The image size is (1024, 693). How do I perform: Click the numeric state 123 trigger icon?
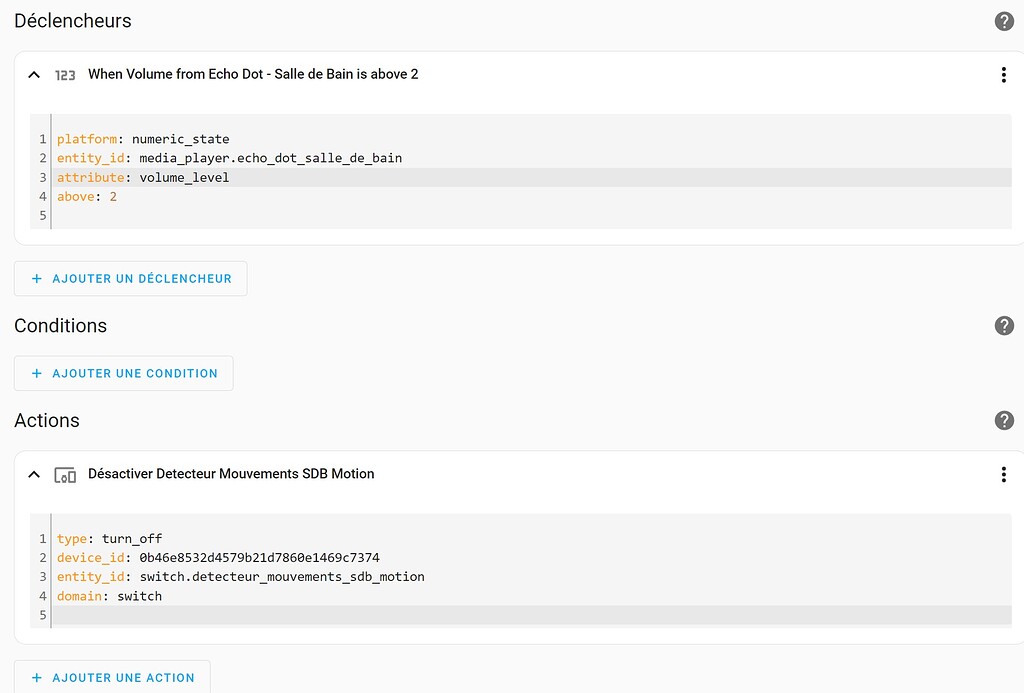[65, 75]
